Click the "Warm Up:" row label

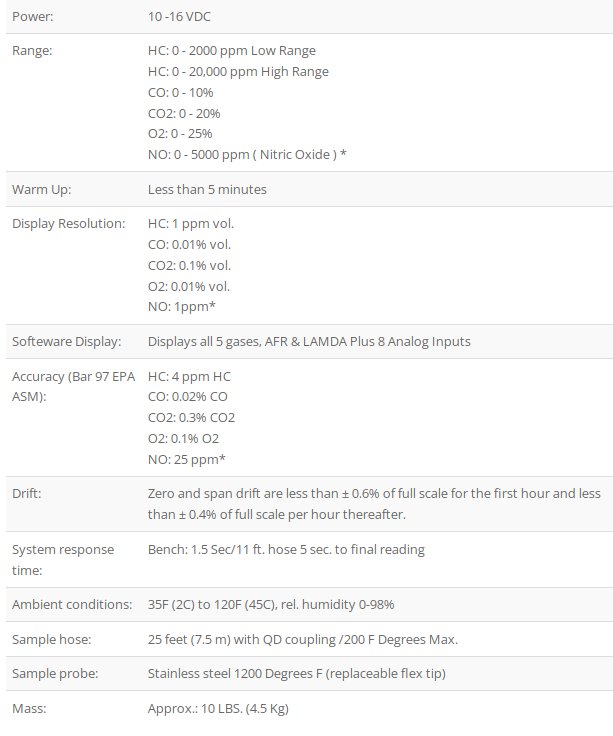(x=41, y=189)
